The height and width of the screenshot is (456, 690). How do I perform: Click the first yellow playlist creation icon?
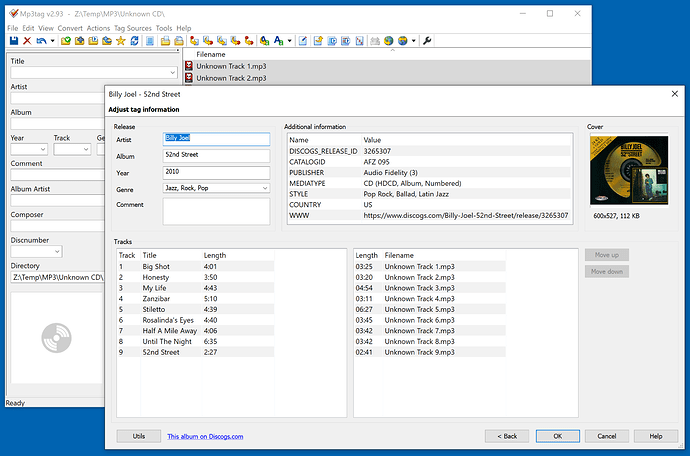(x=165, y=41)
